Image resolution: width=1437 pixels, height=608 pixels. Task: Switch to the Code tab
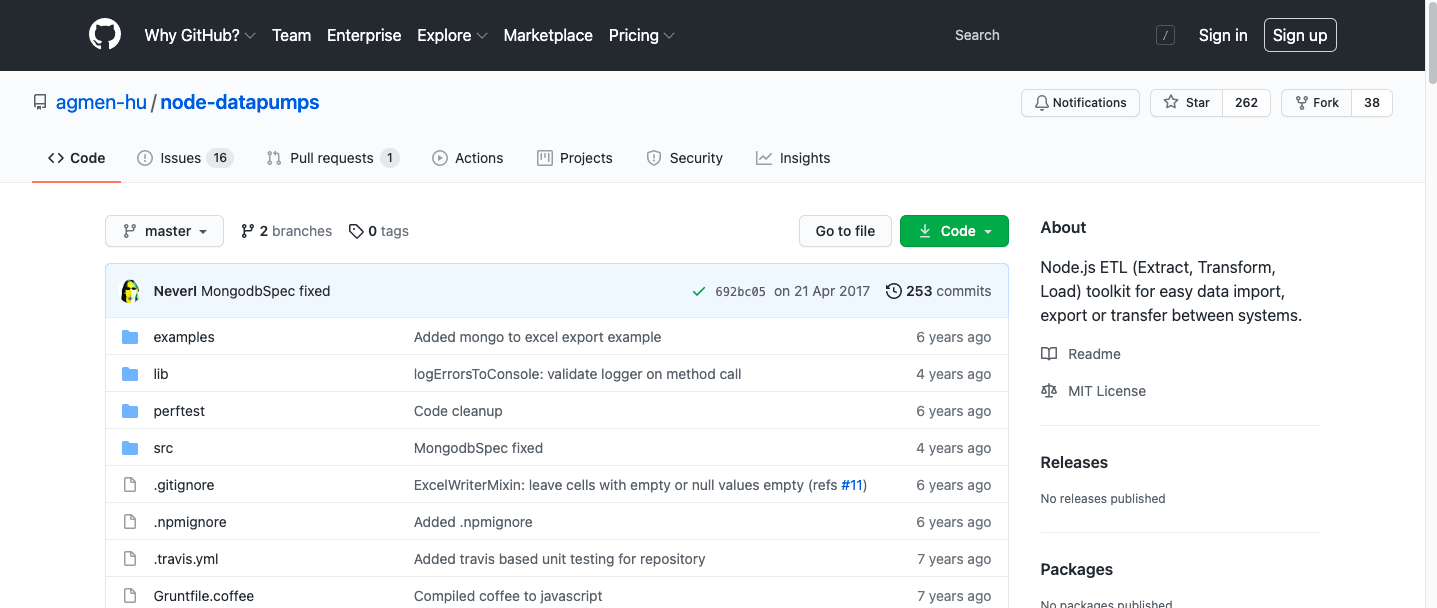click(77, 158)
